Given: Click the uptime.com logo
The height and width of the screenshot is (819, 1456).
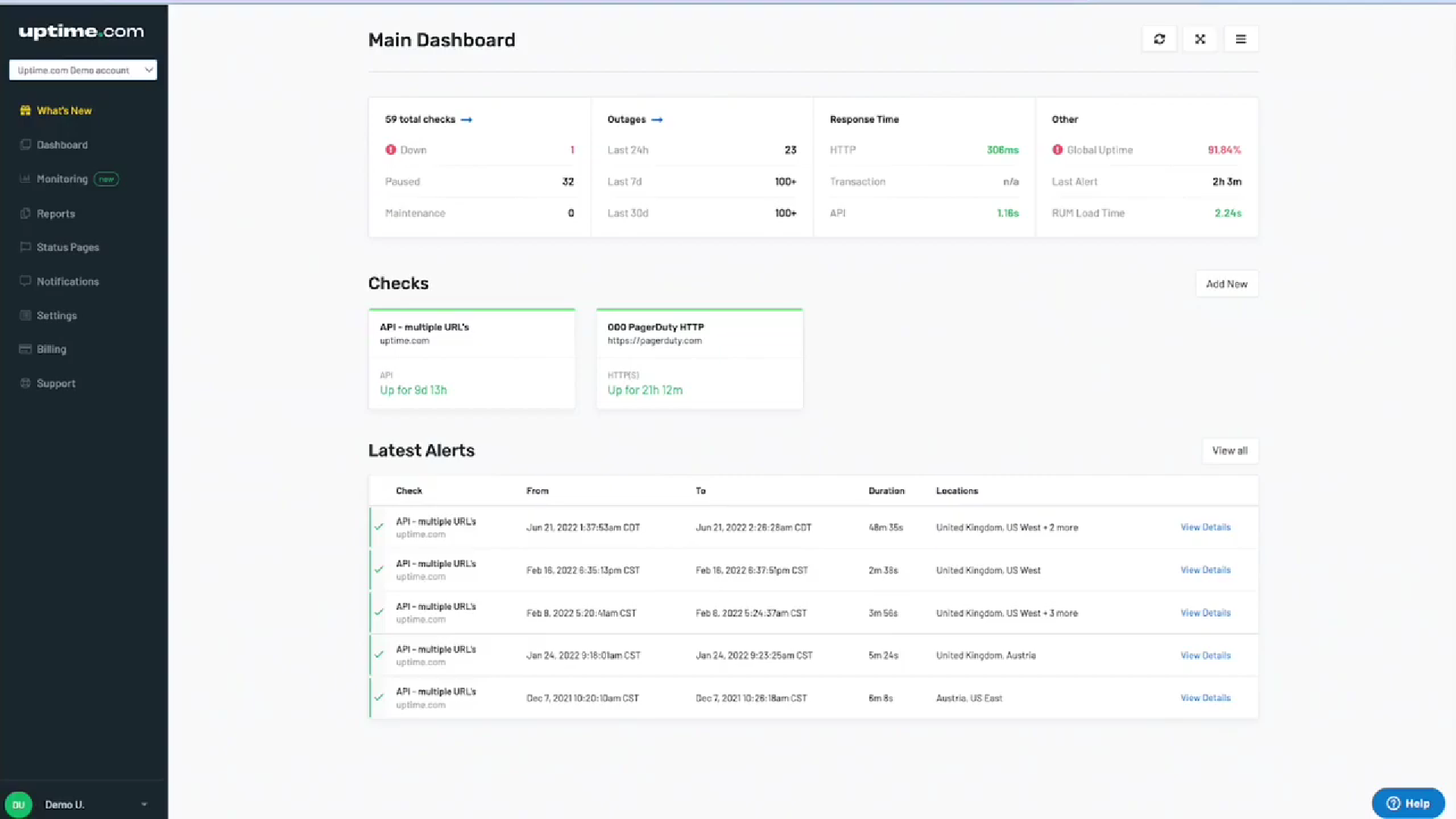Looking at the screenshot, I should click(x=80, y=32).
